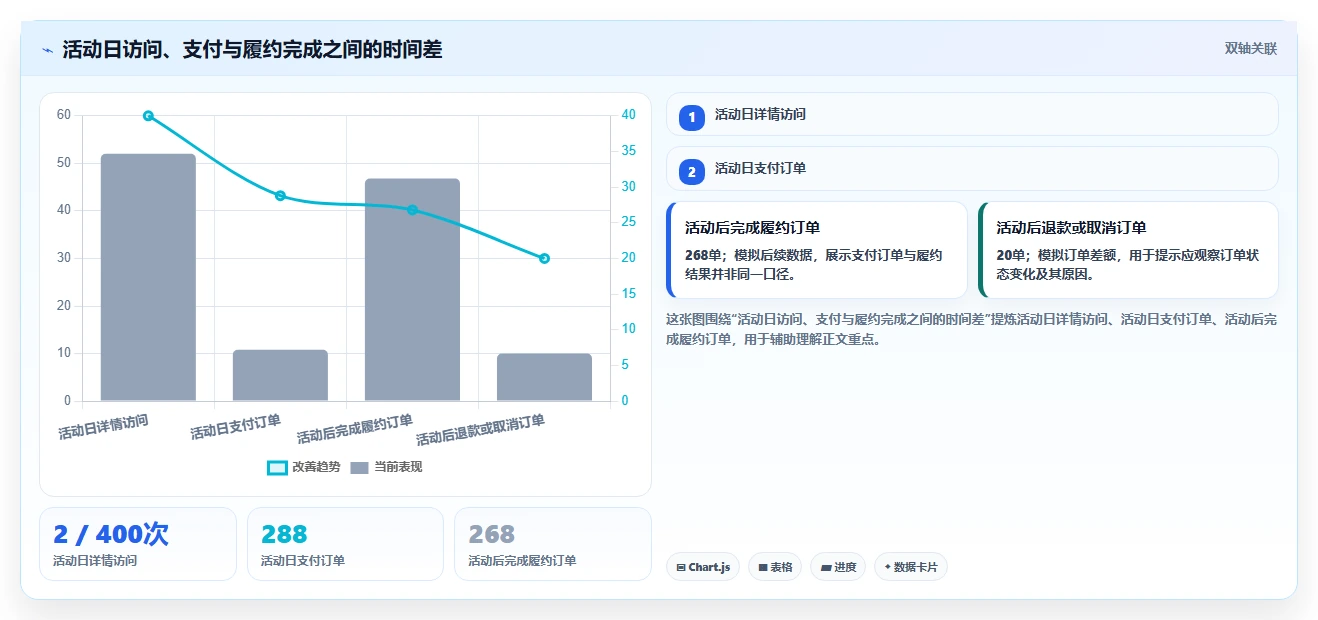1318x620 pixels.
Task: Click the x-axis label 活动后退款或取消订单
Action: (x=480, y=430)
